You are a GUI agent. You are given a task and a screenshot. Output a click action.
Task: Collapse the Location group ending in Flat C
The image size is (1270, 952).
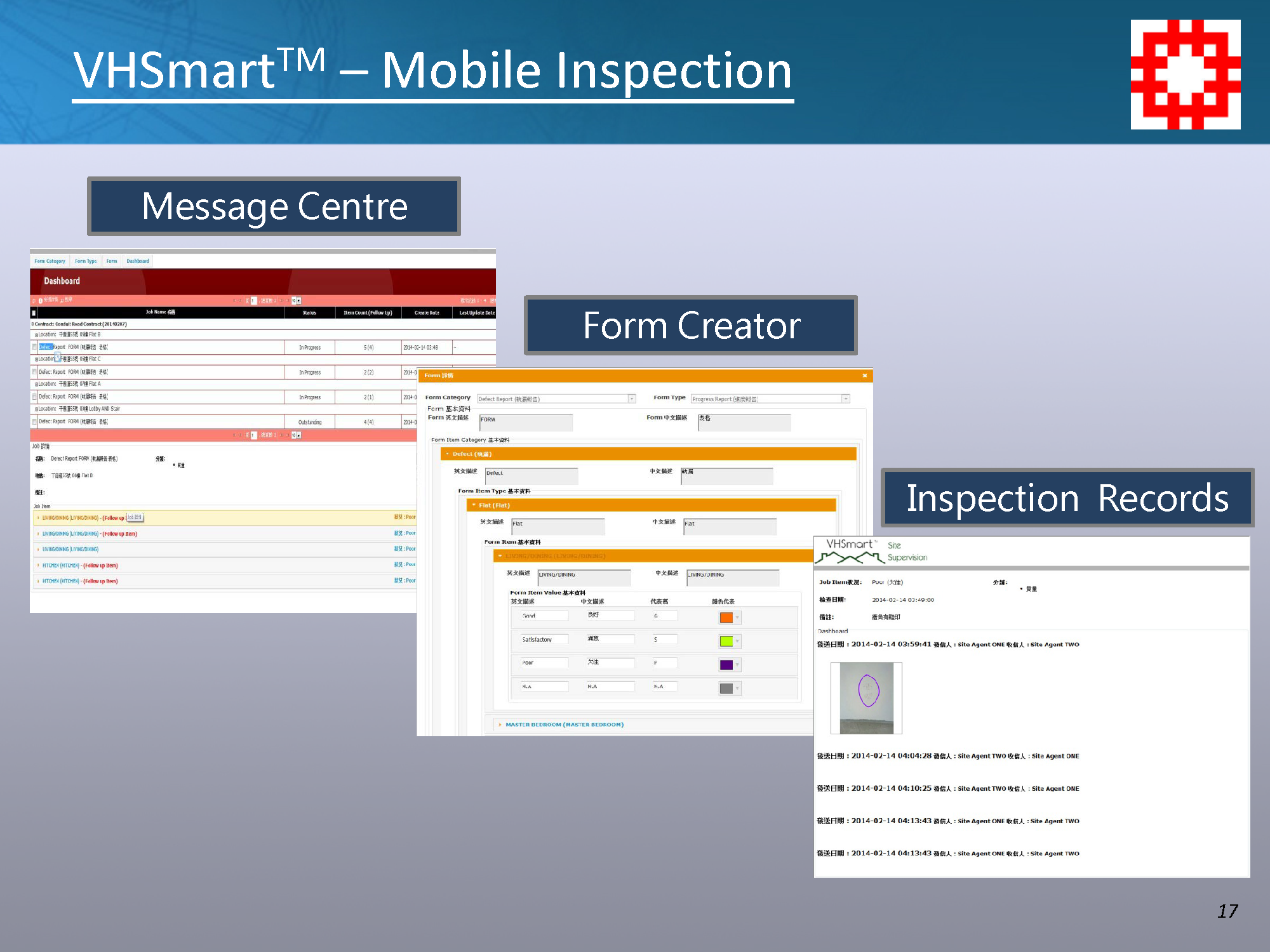36,359
